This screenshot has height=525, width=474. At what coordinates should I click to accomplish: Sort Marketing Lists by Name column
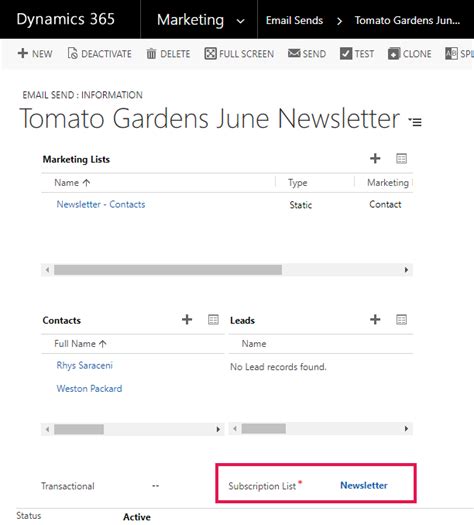tap(72, 182)
